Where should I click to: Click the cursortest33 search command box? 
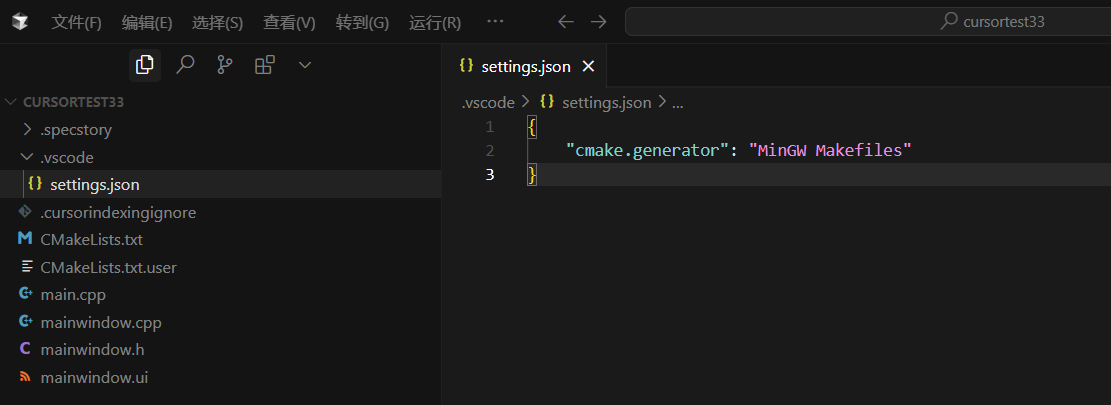pyautogui.click(x=868, y=22)
